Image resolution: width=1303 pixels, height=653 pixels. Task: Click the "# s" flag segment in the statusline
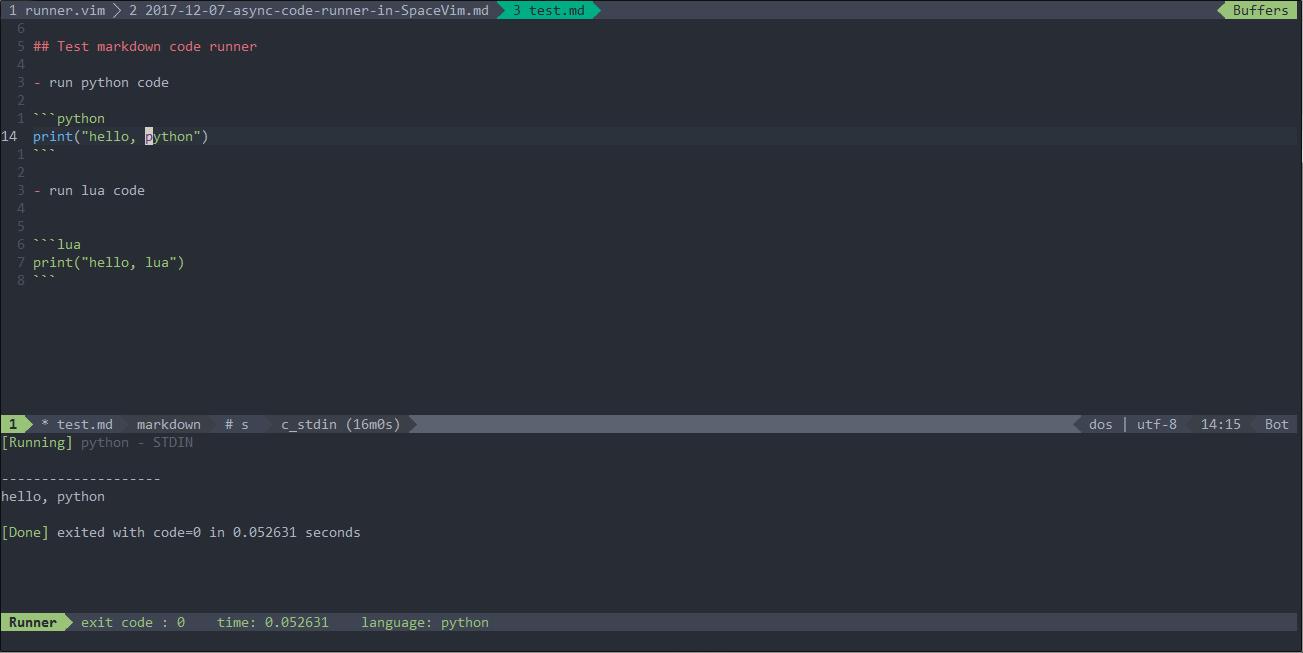pyautogui.click(x=237, y=424)
